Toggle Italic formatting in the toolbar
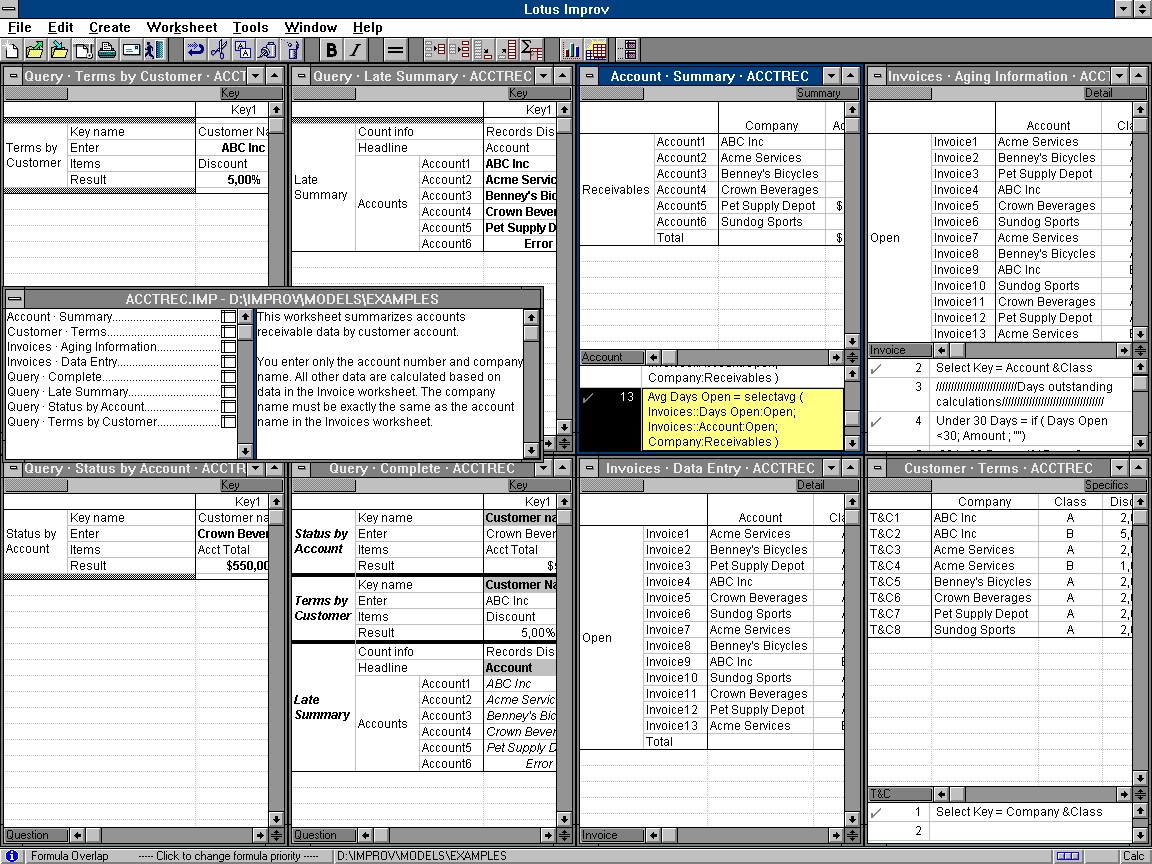 [x=355, y=50]
